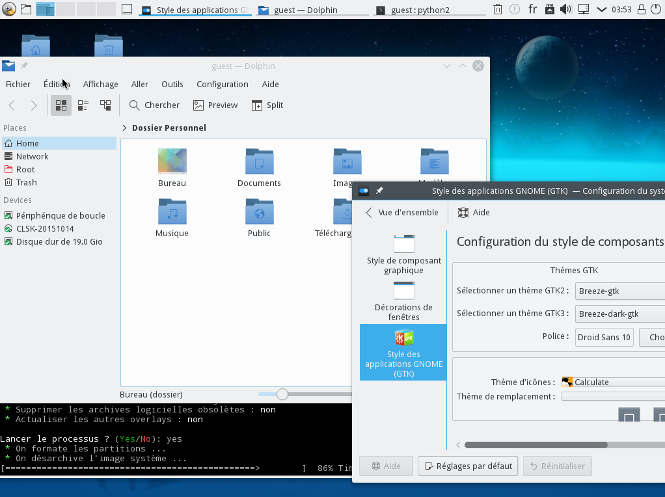The height and width of the screenshot is (497, 665).
Task: Select Root in Dolphin Places panel
Action: [x=59, y=170]
